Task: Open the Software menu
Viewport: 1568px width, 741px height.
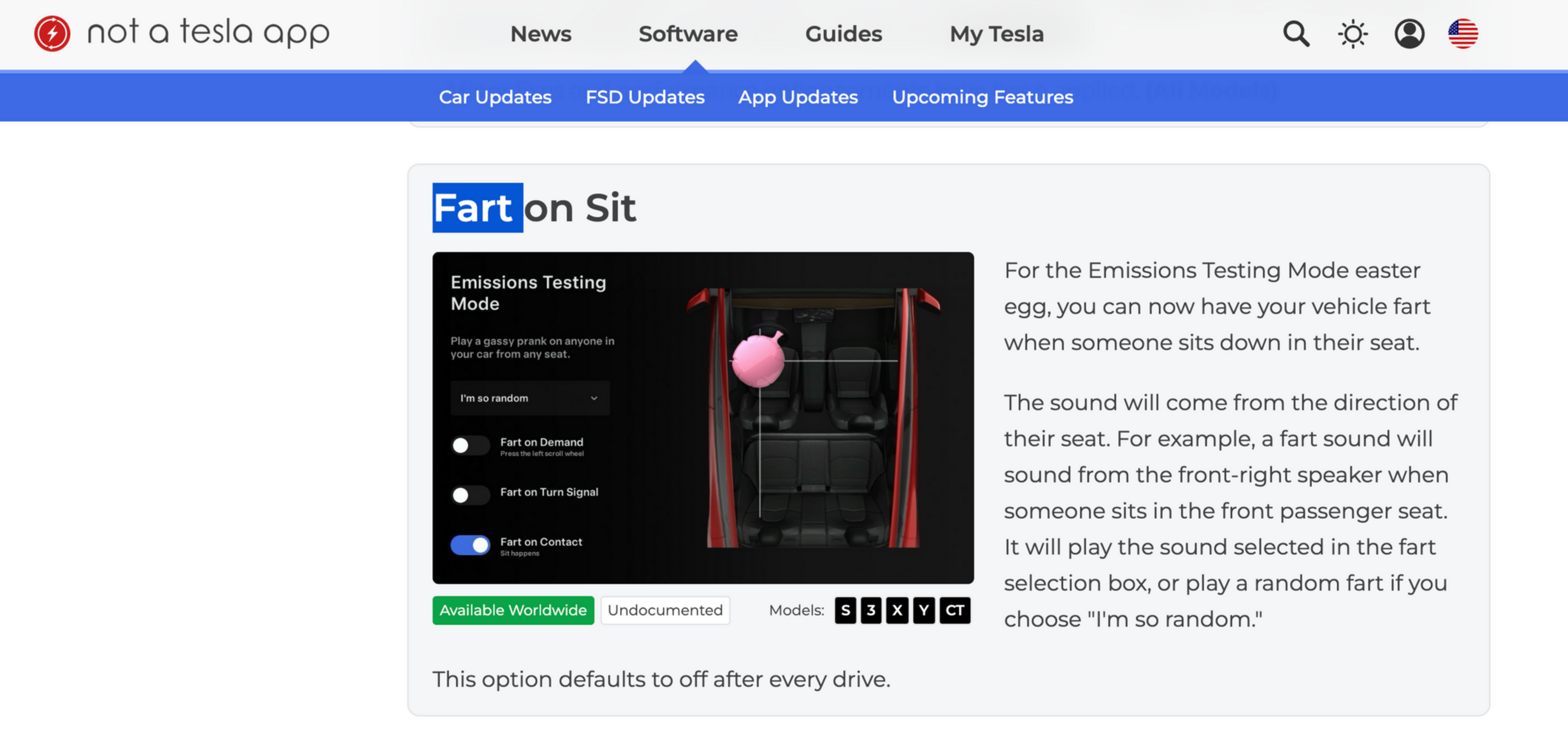Action: (x=688, y=34)
